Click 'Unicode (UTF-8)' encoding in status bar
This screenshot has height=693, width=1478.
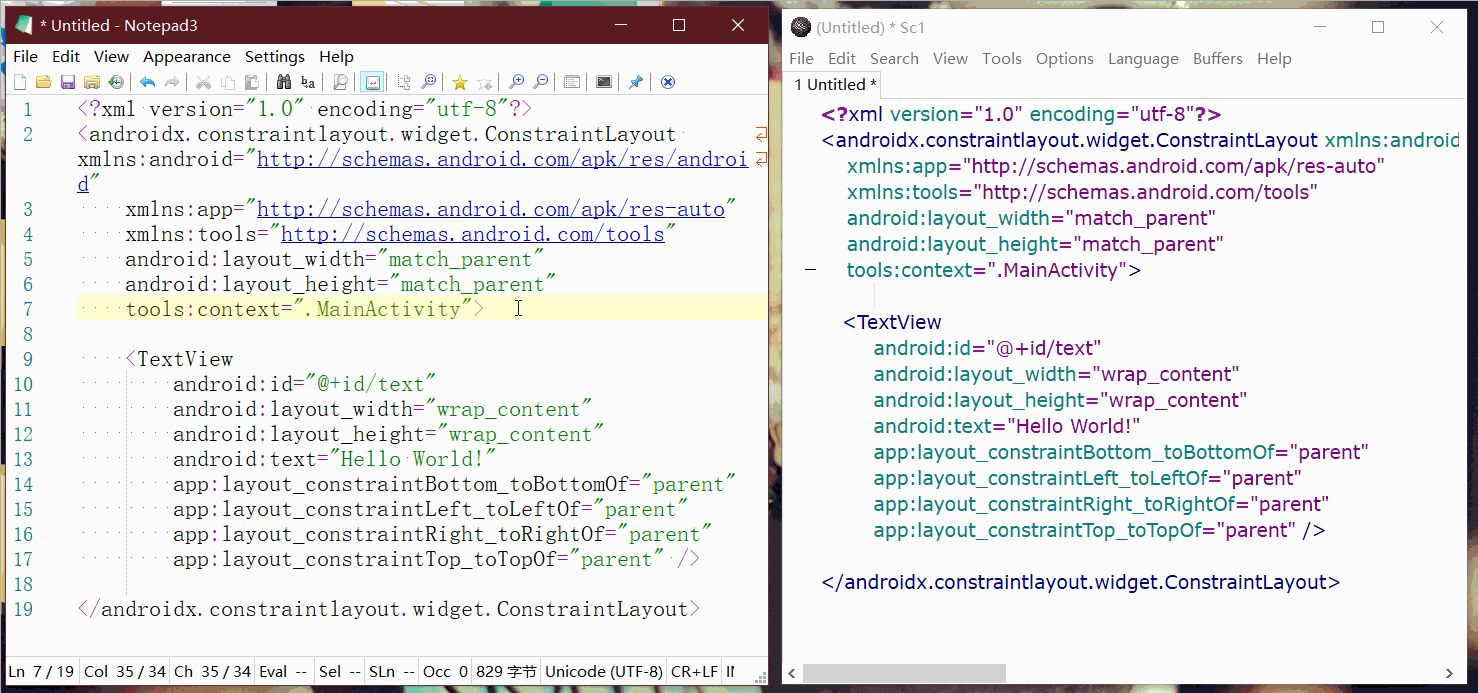coord(603,672)
